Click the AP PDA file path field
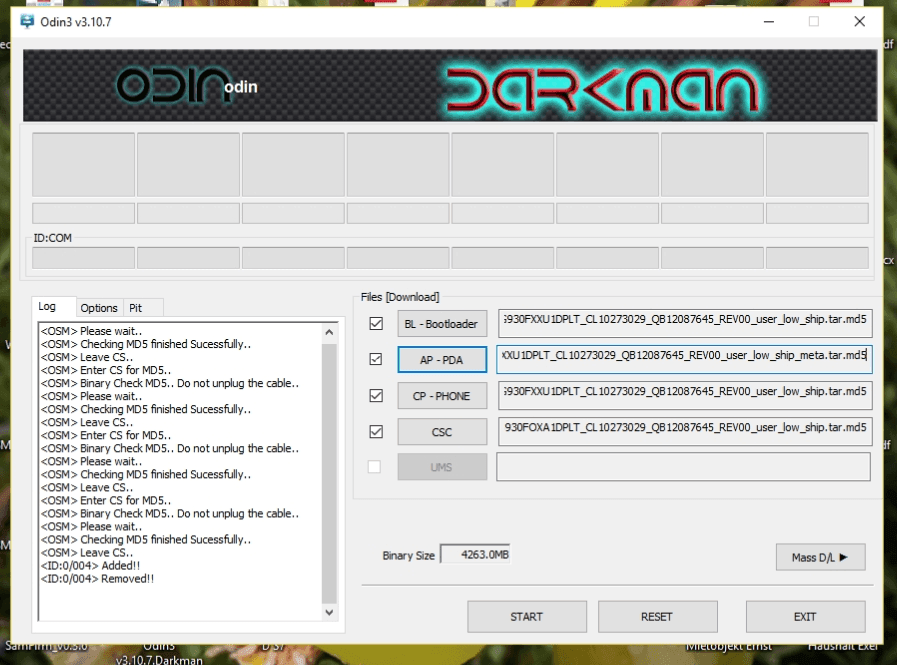 pyautogui.click(x=685, y=359)
